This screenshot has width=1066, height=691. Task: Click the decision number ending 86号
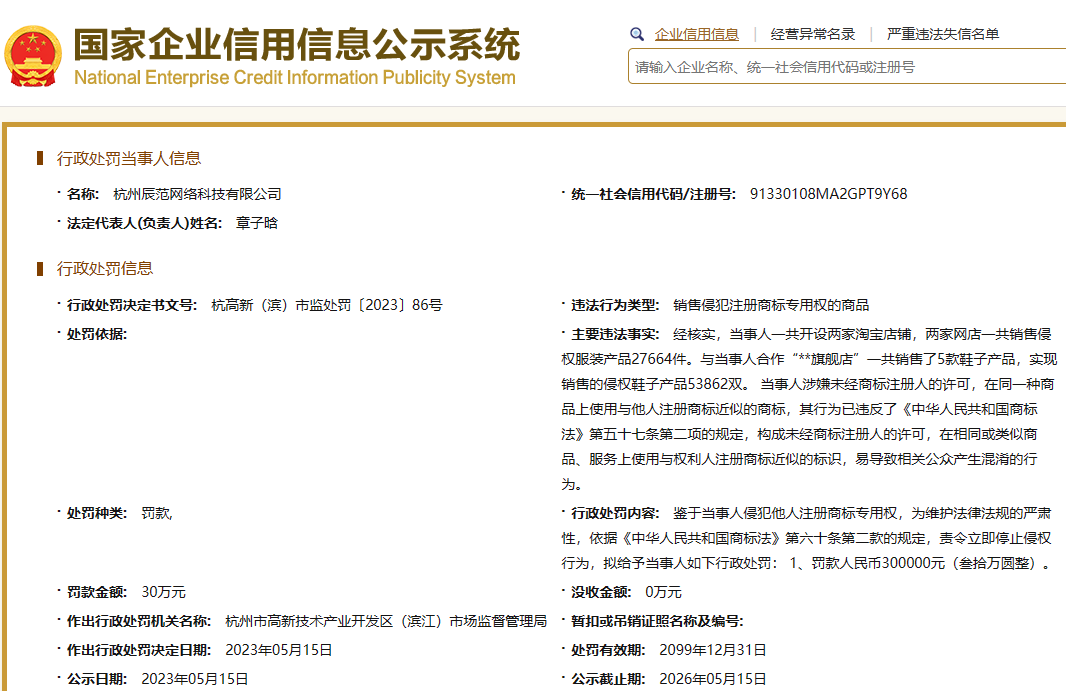326,305
